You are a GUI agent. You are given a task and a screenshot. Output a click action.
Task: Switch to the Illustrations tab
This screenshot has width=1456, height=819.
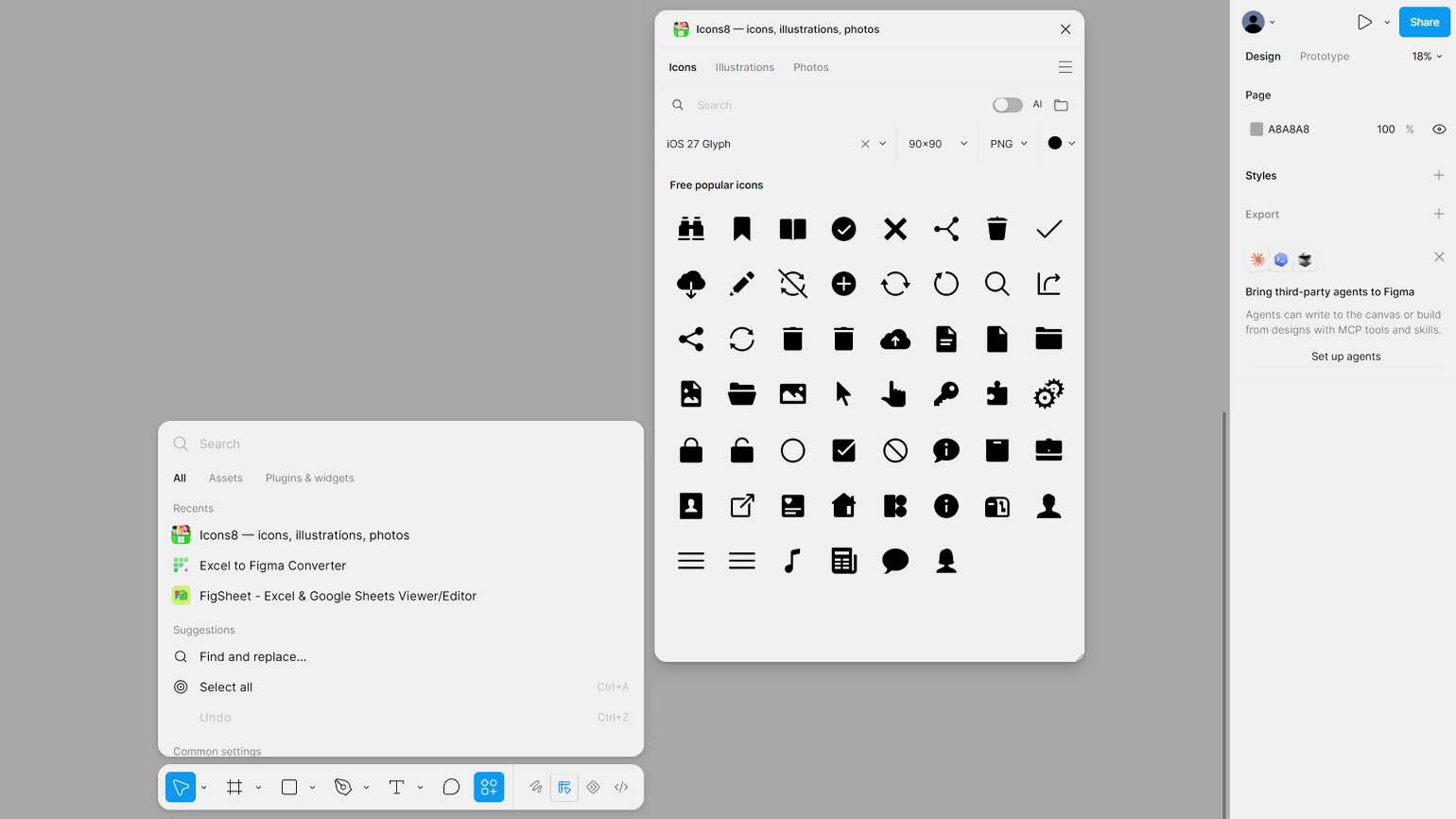click(x=744, y=67)
